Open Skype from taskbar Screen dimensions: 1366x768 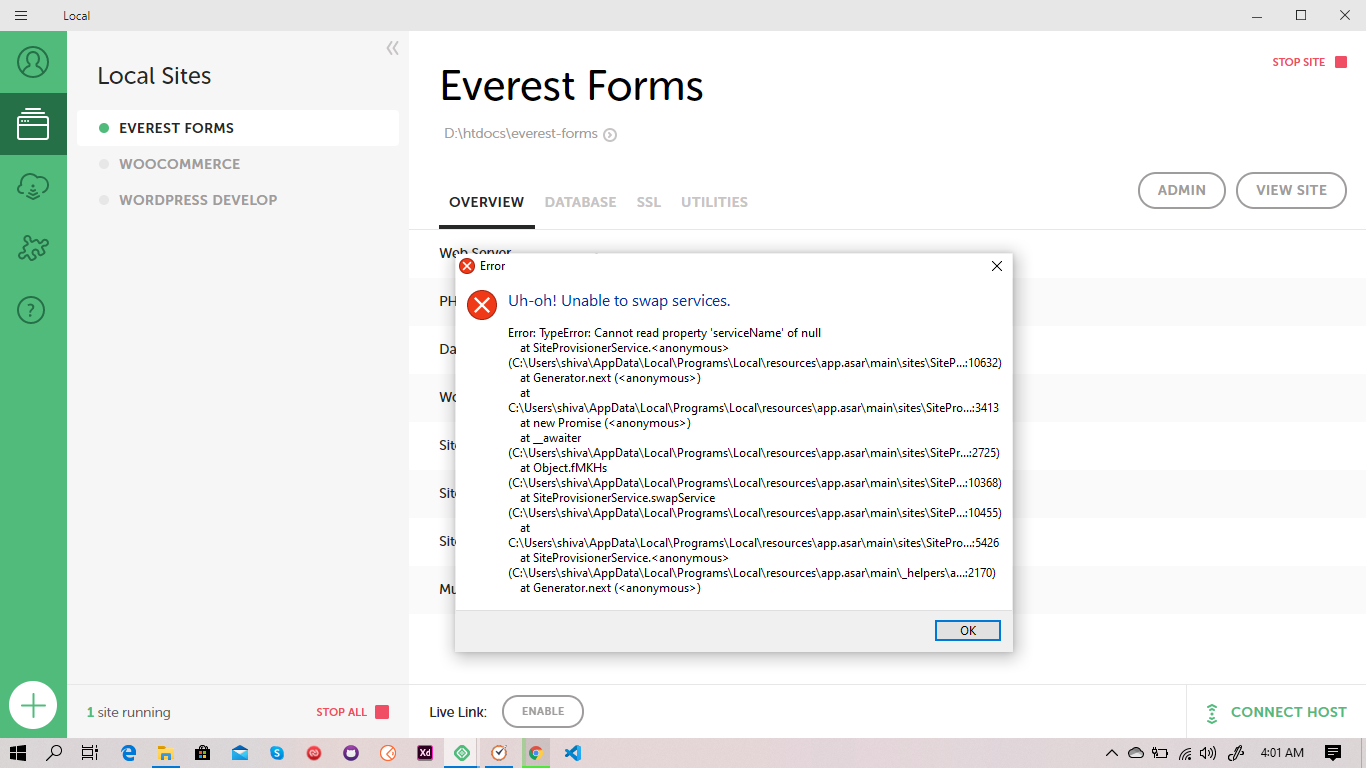click(x=276, y=753)
